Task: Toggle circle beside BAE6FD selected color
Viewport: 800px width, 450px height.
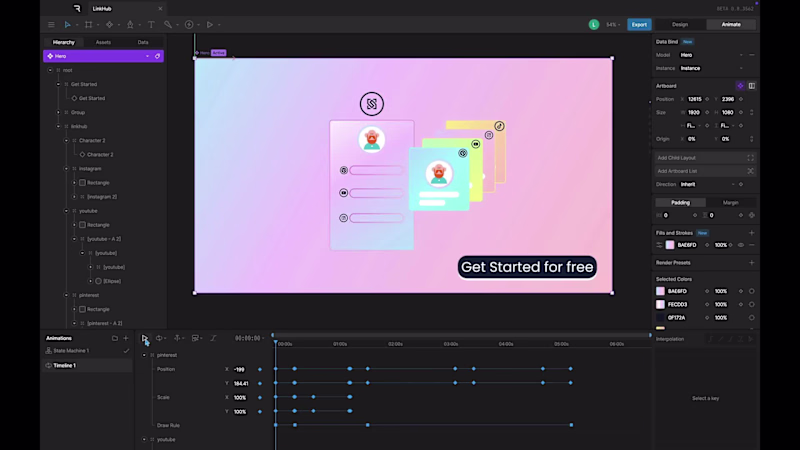Action: pyautogui.click(x=752, y=291)
